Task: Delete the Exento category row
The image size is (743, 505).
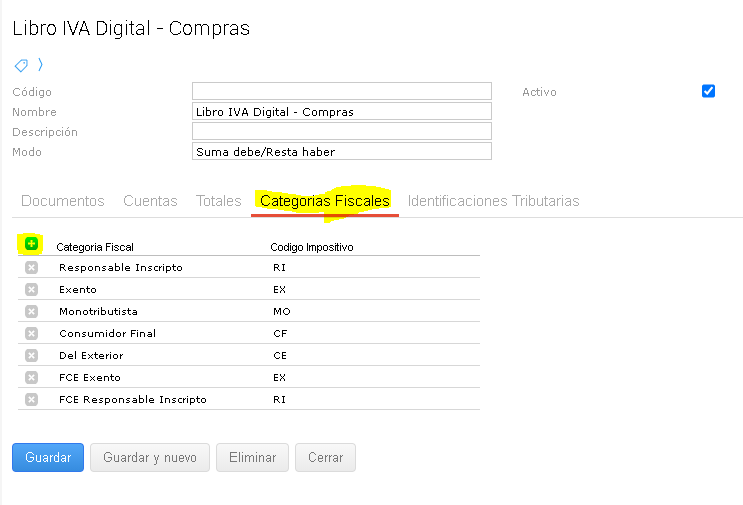Action: [x=31, y=290]
